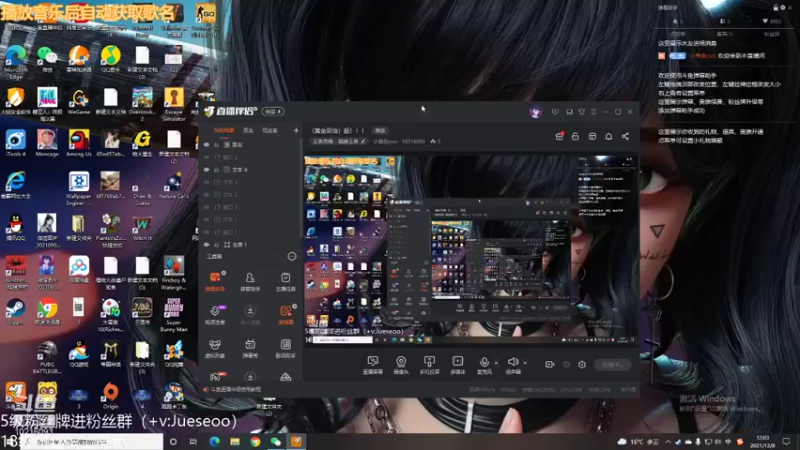Click the share icon in top toolbar
Screen dimensions: 800x450
click(625, 136)
